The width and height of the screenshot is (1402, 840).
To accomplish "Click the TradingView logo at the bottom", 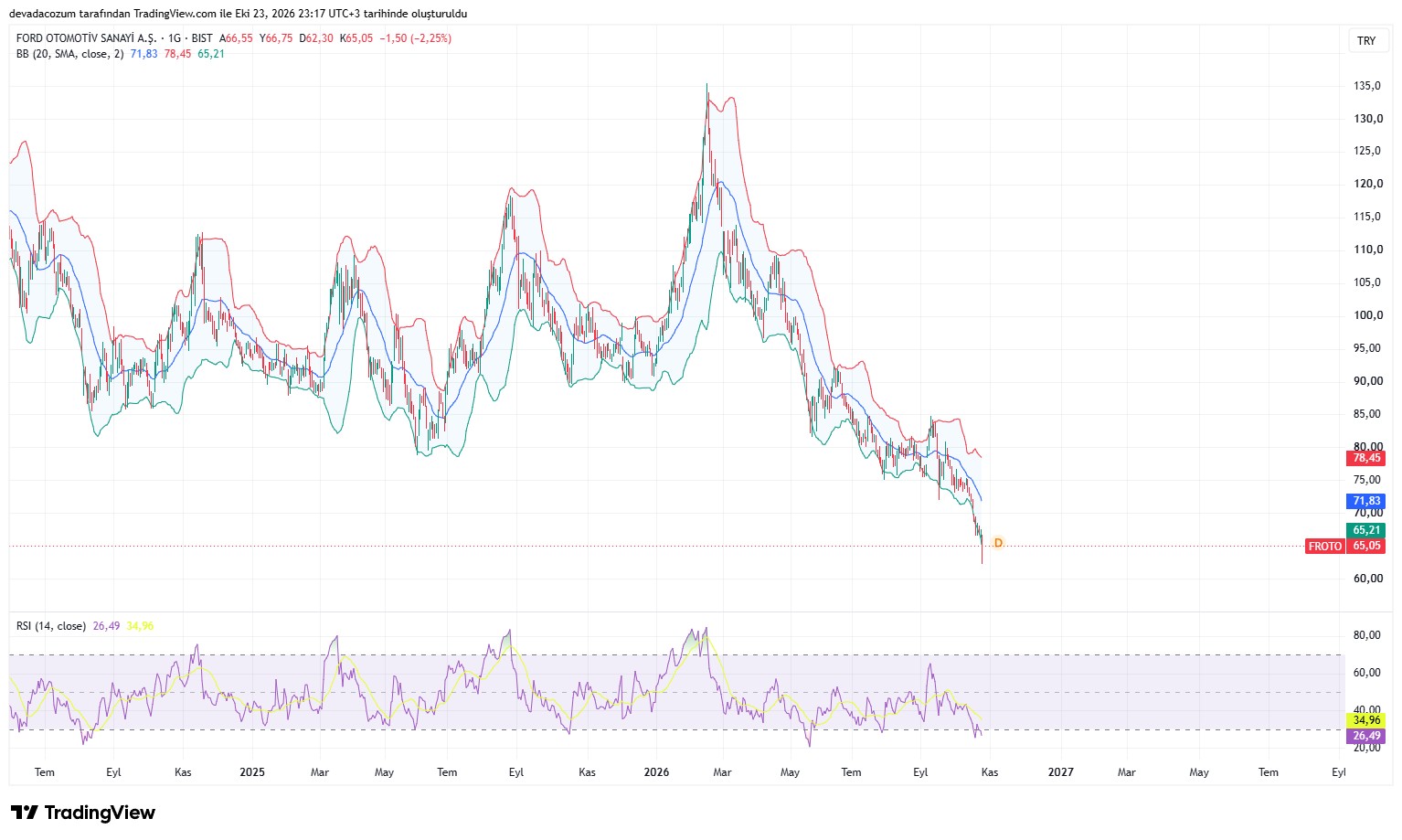I will coord(83,813).
